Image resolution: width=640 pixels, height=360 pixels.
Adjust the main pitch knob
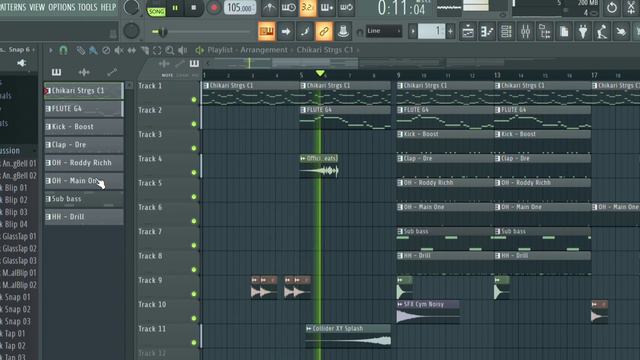[131, 31]
